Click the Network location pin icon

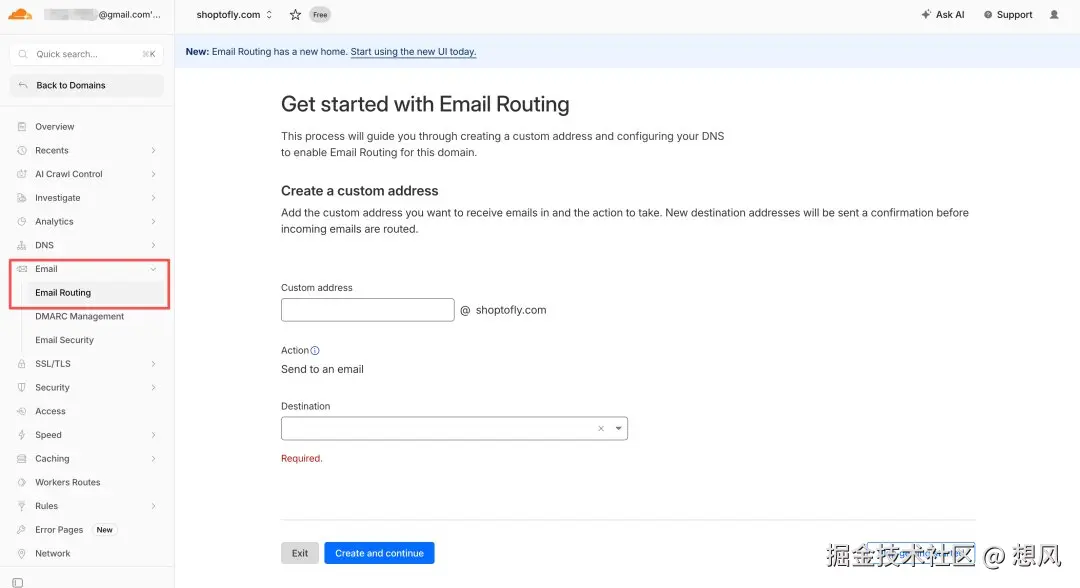[x=21, y=554]
